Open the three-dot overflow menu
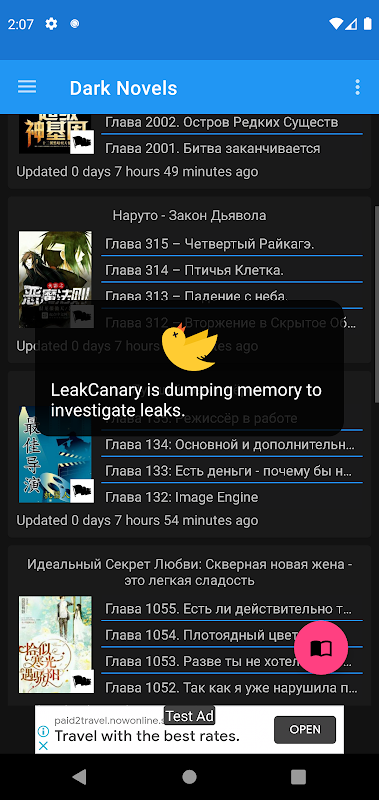The height and width of the screenshot is (800, 379). 358,87
